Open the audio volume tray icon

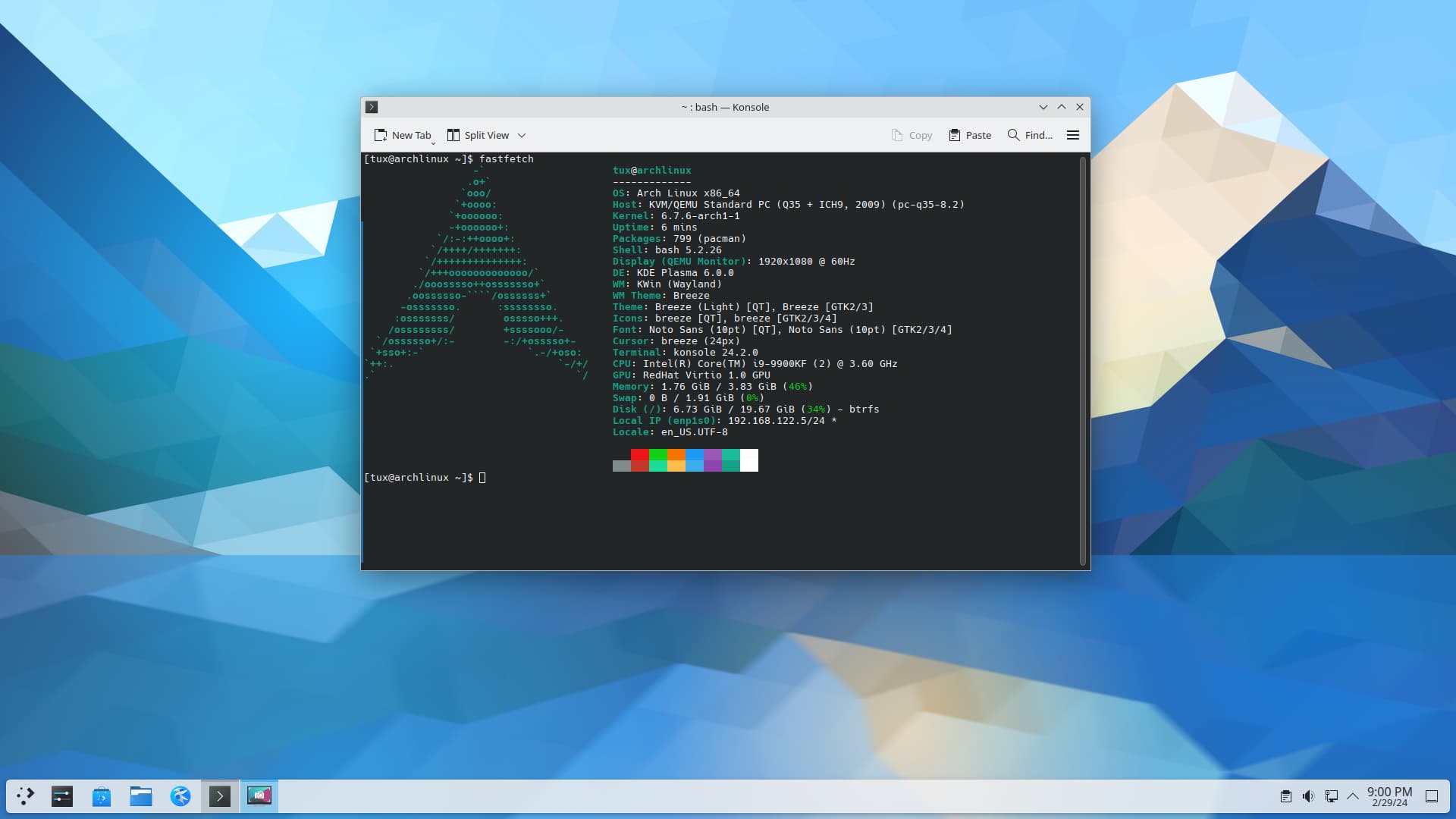[x=1309, y=796]
